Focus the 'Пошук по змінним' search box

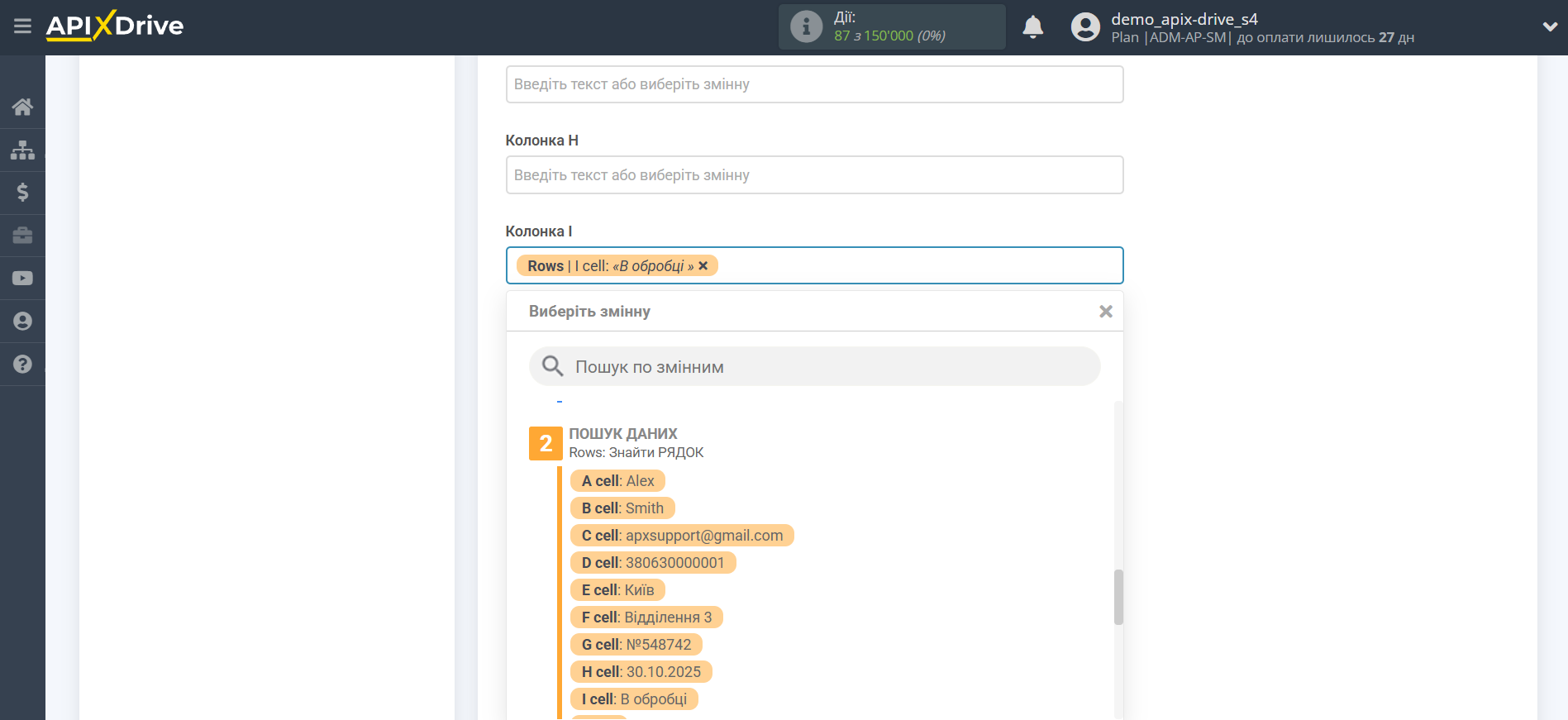click(x=814, y=367)
